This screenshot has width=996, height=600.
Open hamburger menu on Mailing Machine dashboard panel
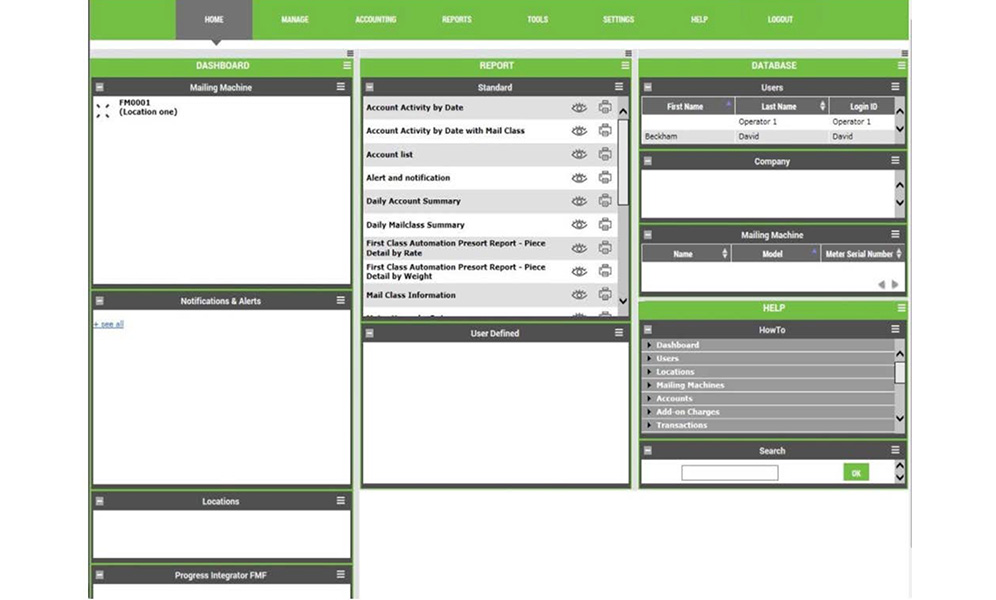click(x=341, y=88)
